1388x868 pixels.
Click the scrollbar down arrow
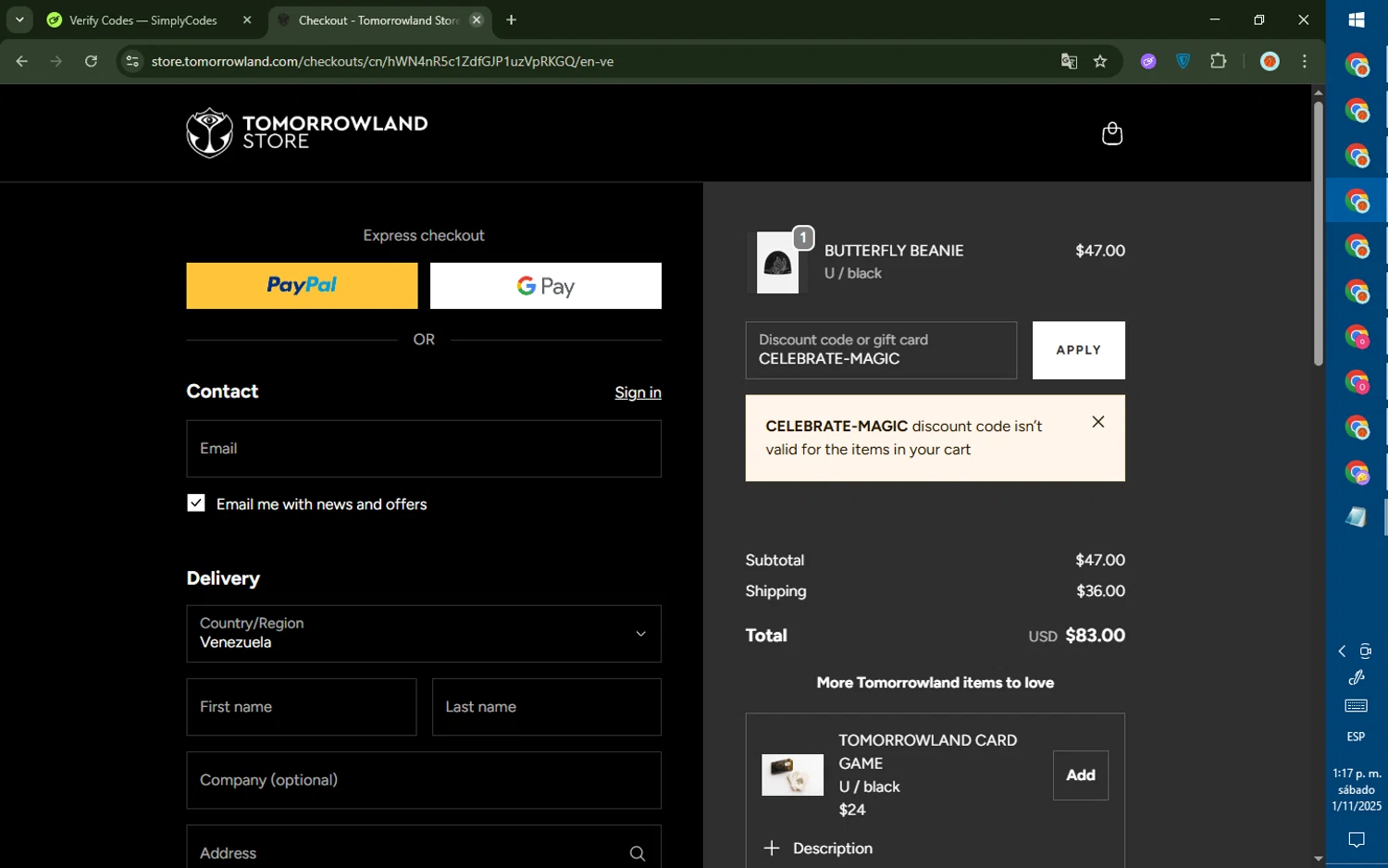pos(1318,859)
